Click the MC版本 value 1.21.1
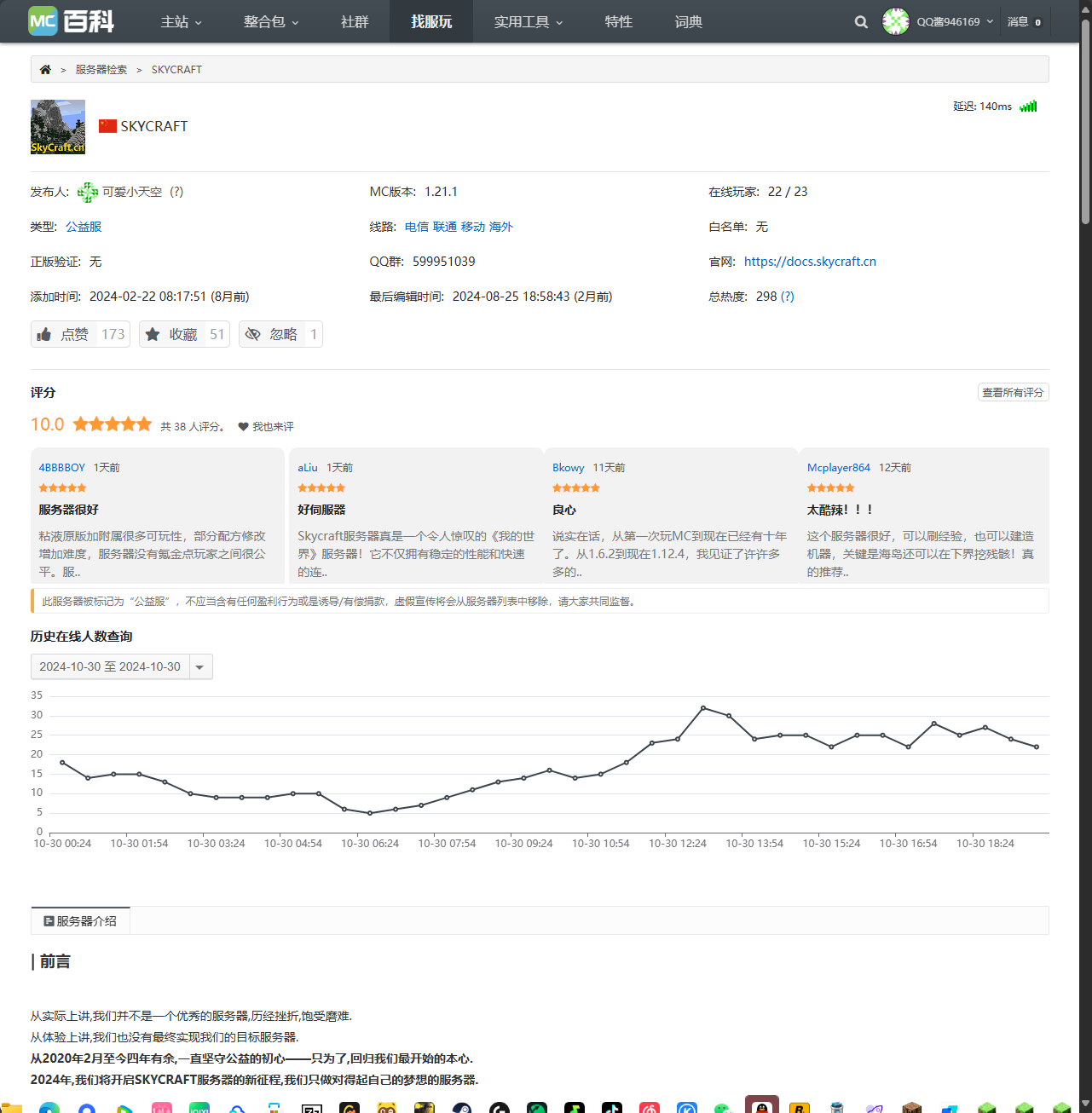This screenshot has width=1092, height=1113. tap(442, 192)
